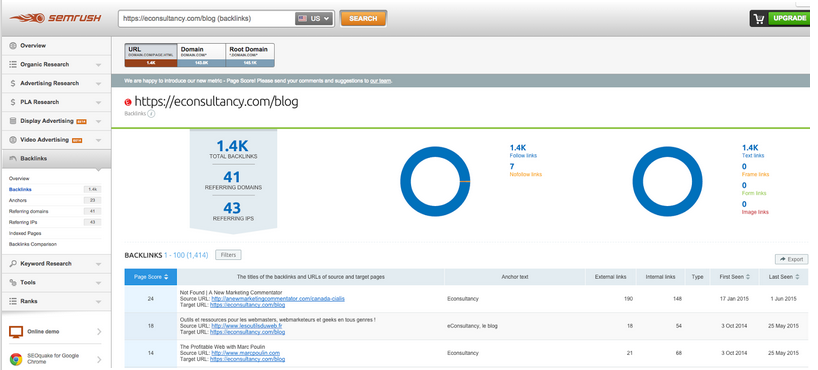The width and height of the screenshot is (818, 370).
Task: Click the US flag icon in search bar
Action: [x=302, y=18]
